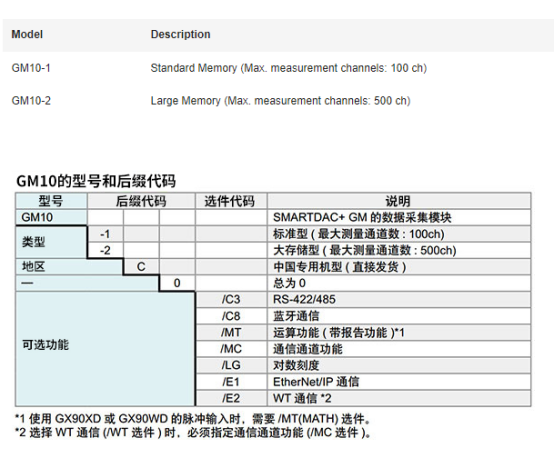The width and height of the screenshot is (554, 459).
Task: Click the 后缀代码 header cell
Action: [x=141, y=201]
